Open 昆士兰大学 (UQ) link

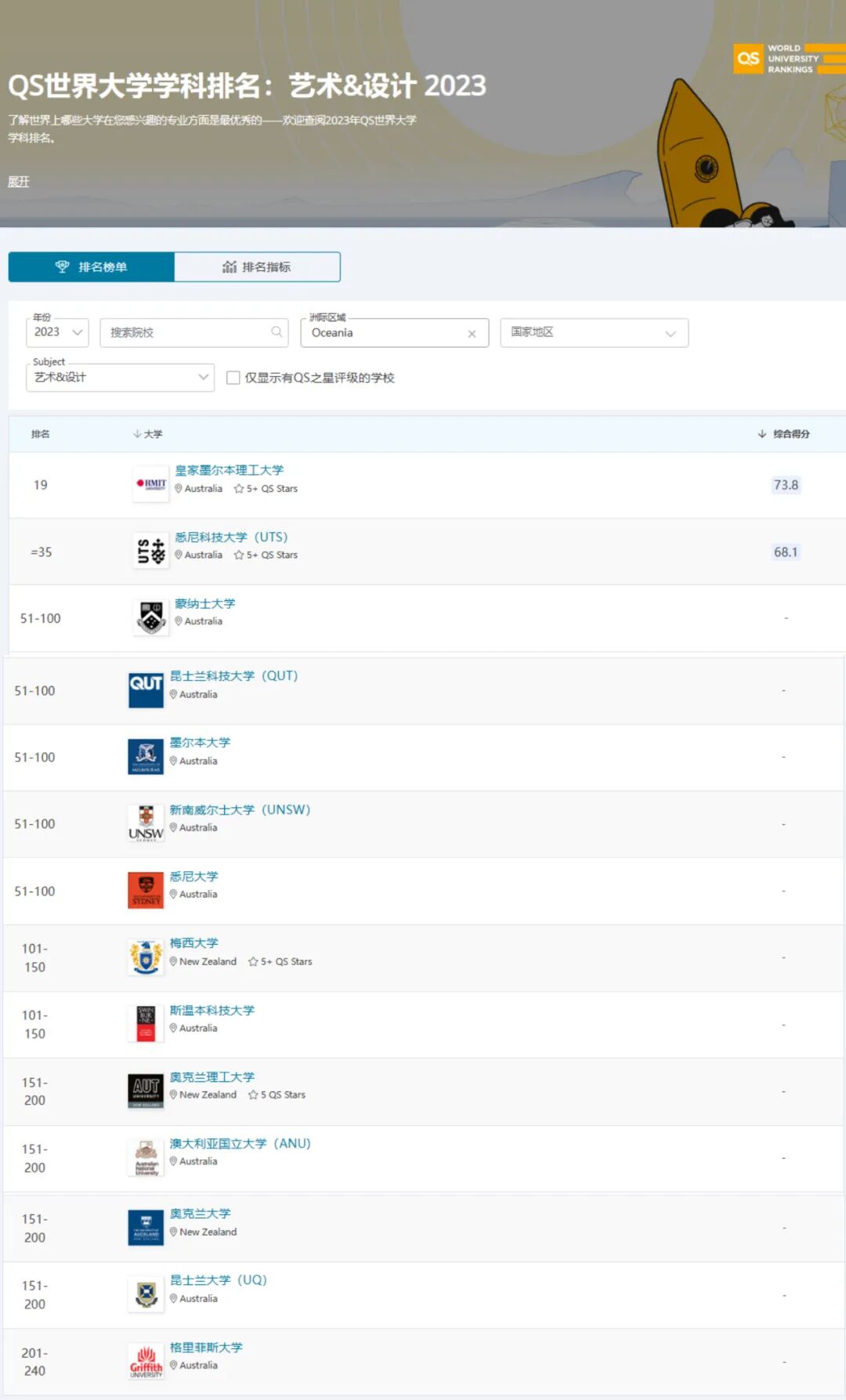pyautogui.click(x=219, y=1280)
